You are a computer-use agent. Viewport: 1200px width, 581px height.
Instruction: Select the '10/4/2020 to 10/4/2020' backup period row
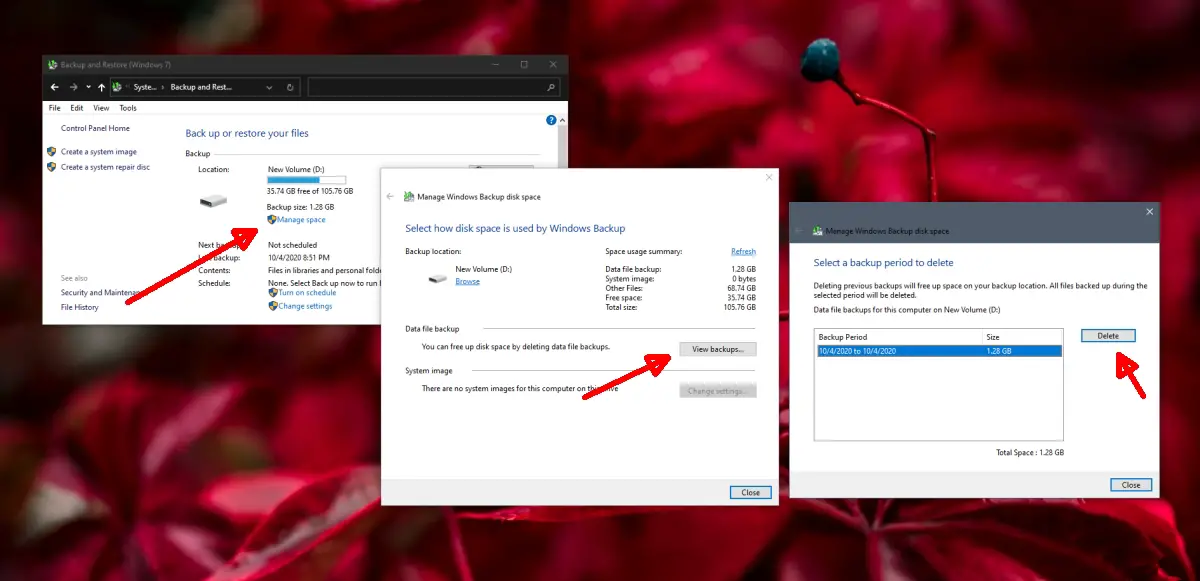tap(938, 351)
